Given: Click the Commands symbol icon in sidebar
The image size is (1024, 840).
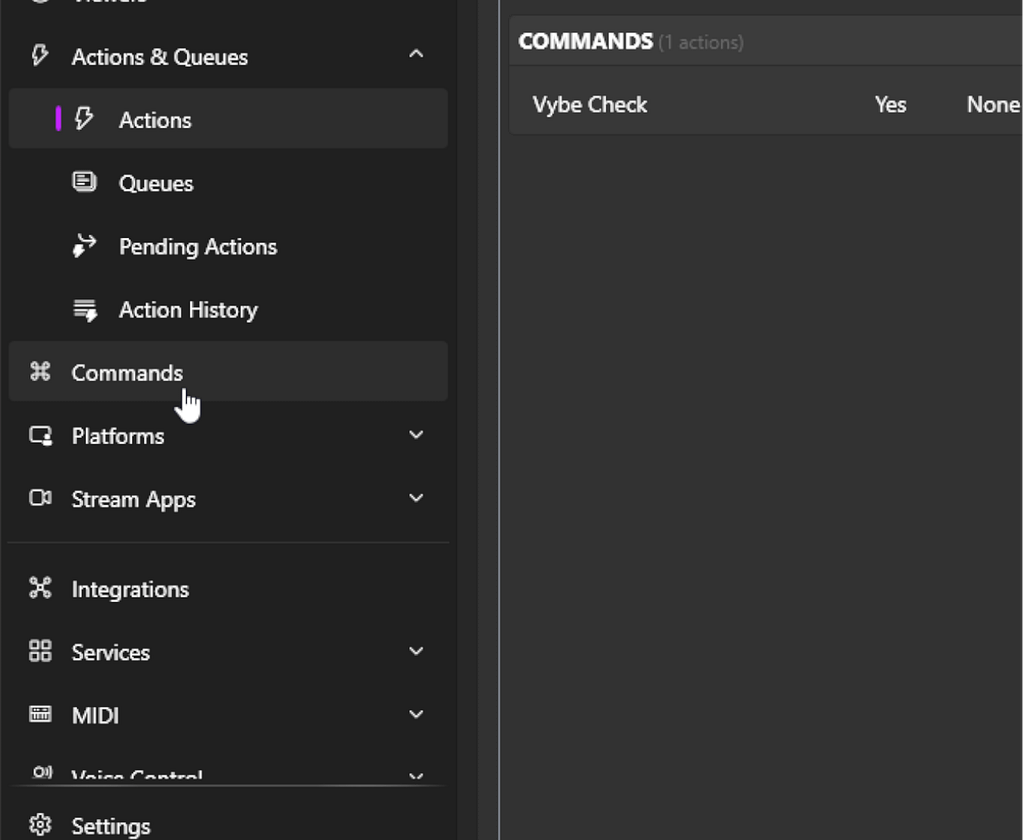Looking at the screenshot, I should (x=40, y=372).
